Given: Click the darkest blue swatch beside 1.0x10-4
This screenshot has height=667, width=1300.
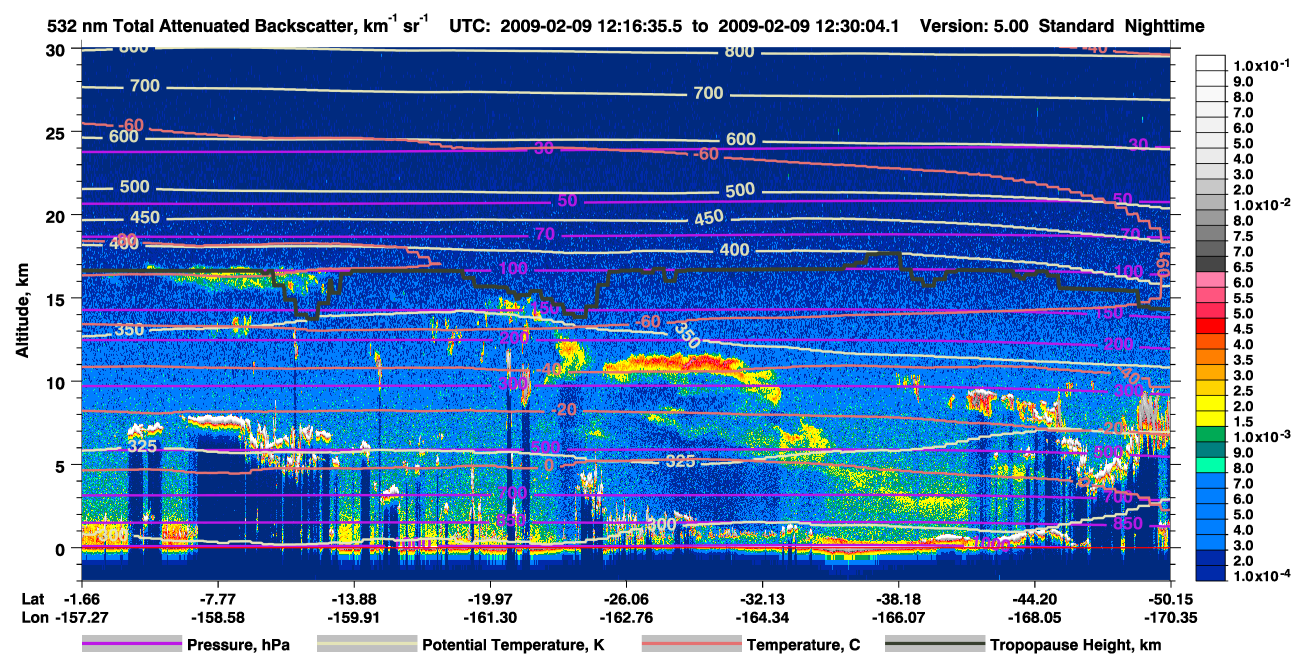Looking at the screenshot, I should 1212,573.
